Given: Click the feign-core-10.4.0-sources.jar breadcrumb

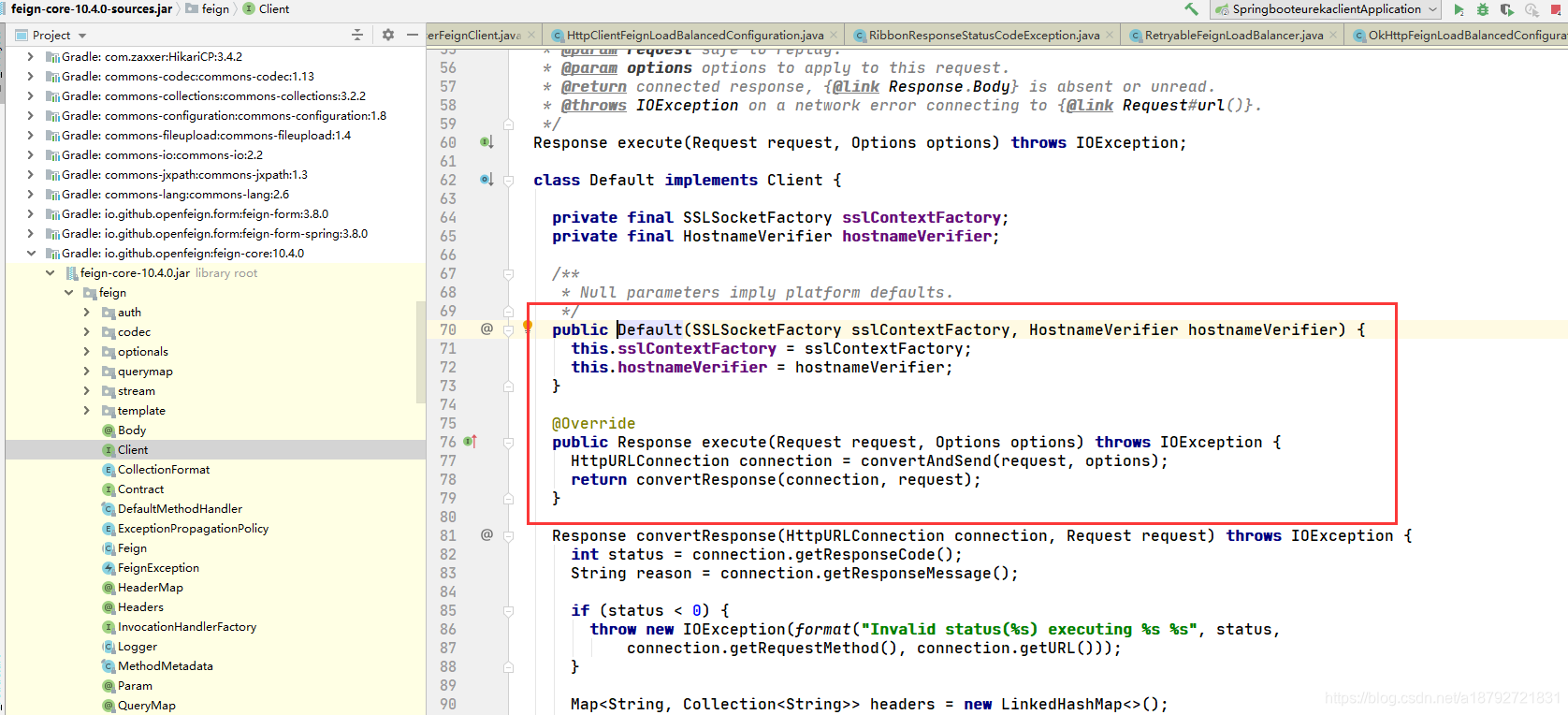Looking at the screenshot, I should pos(92,8).
